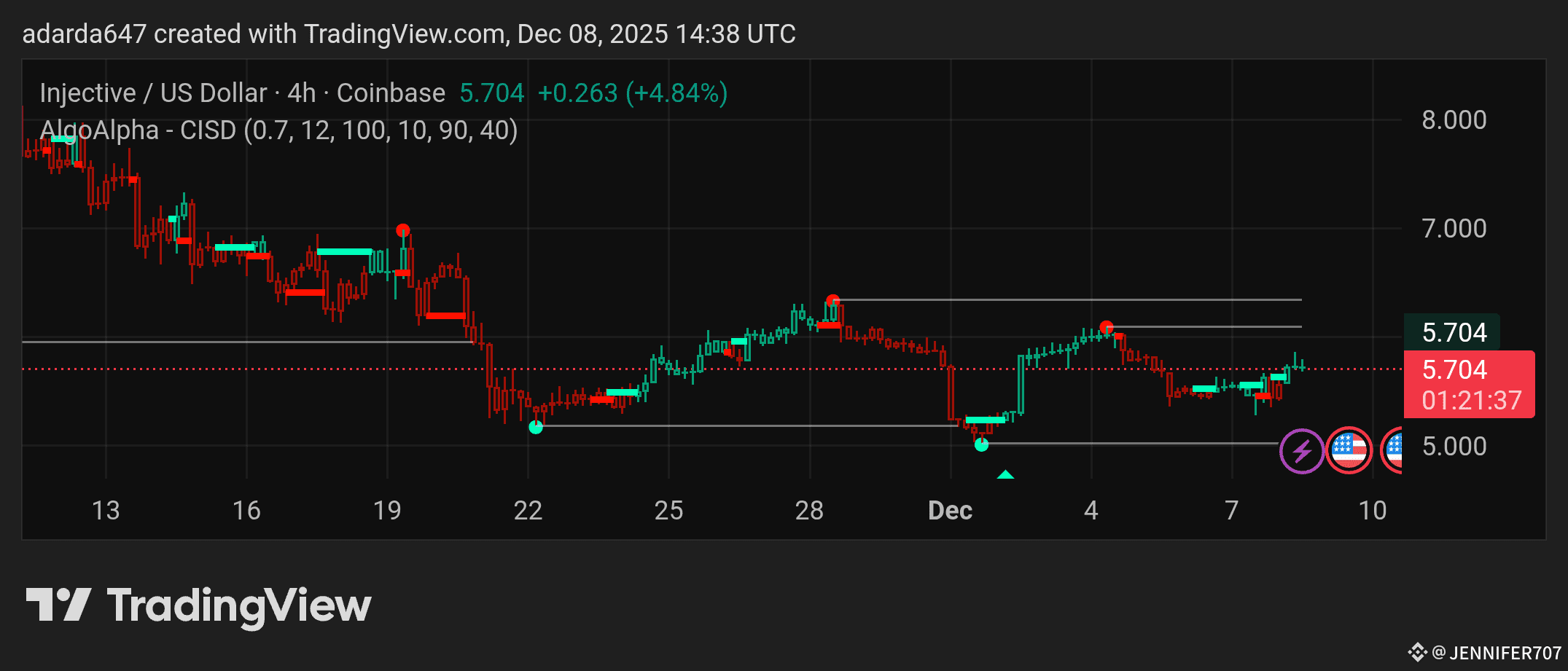The image size is (1568, 671).
Task: Click the purple lightning bolt event icon
Action: [1302, 452]
